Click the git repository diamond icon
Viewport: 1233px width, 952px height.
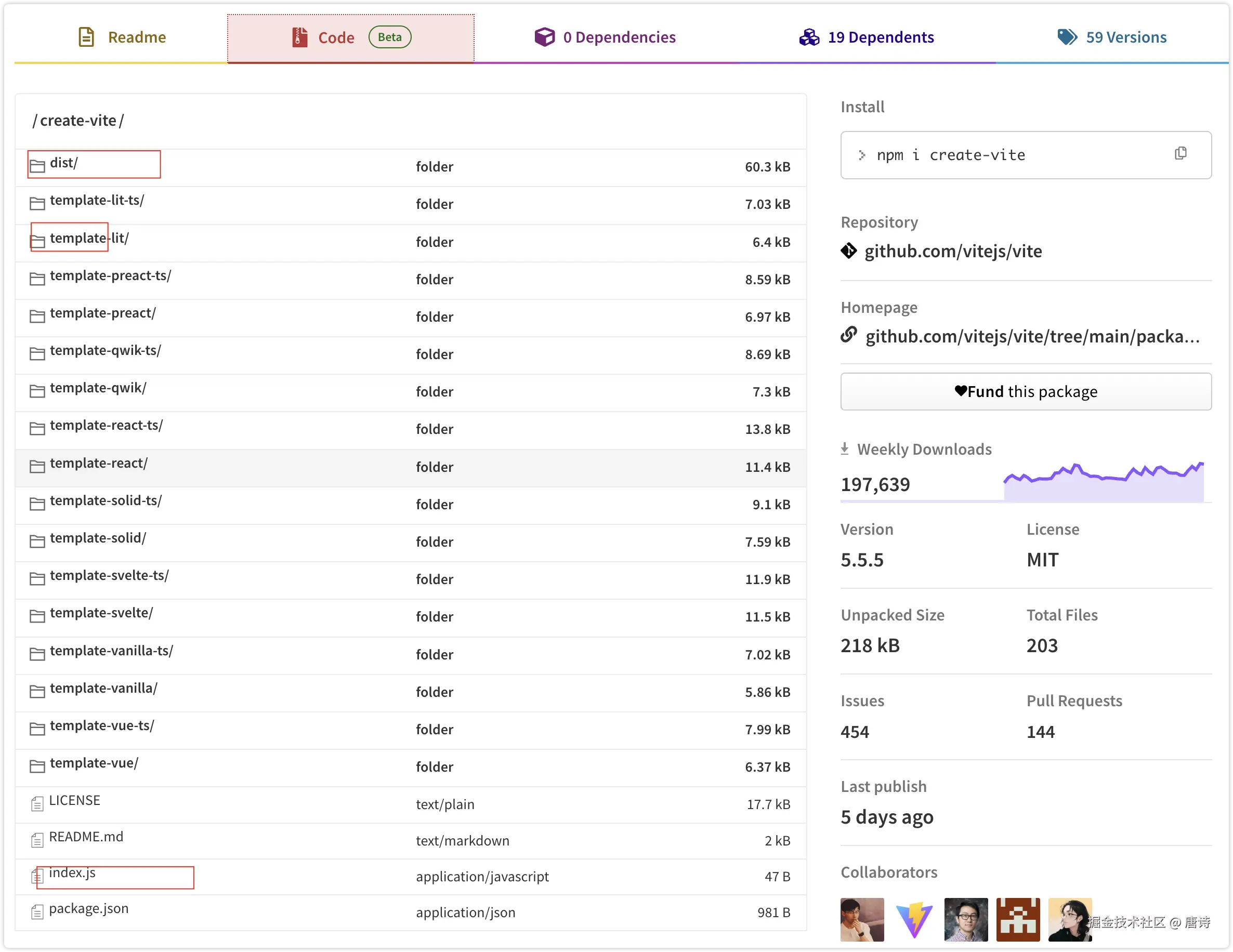848,250
